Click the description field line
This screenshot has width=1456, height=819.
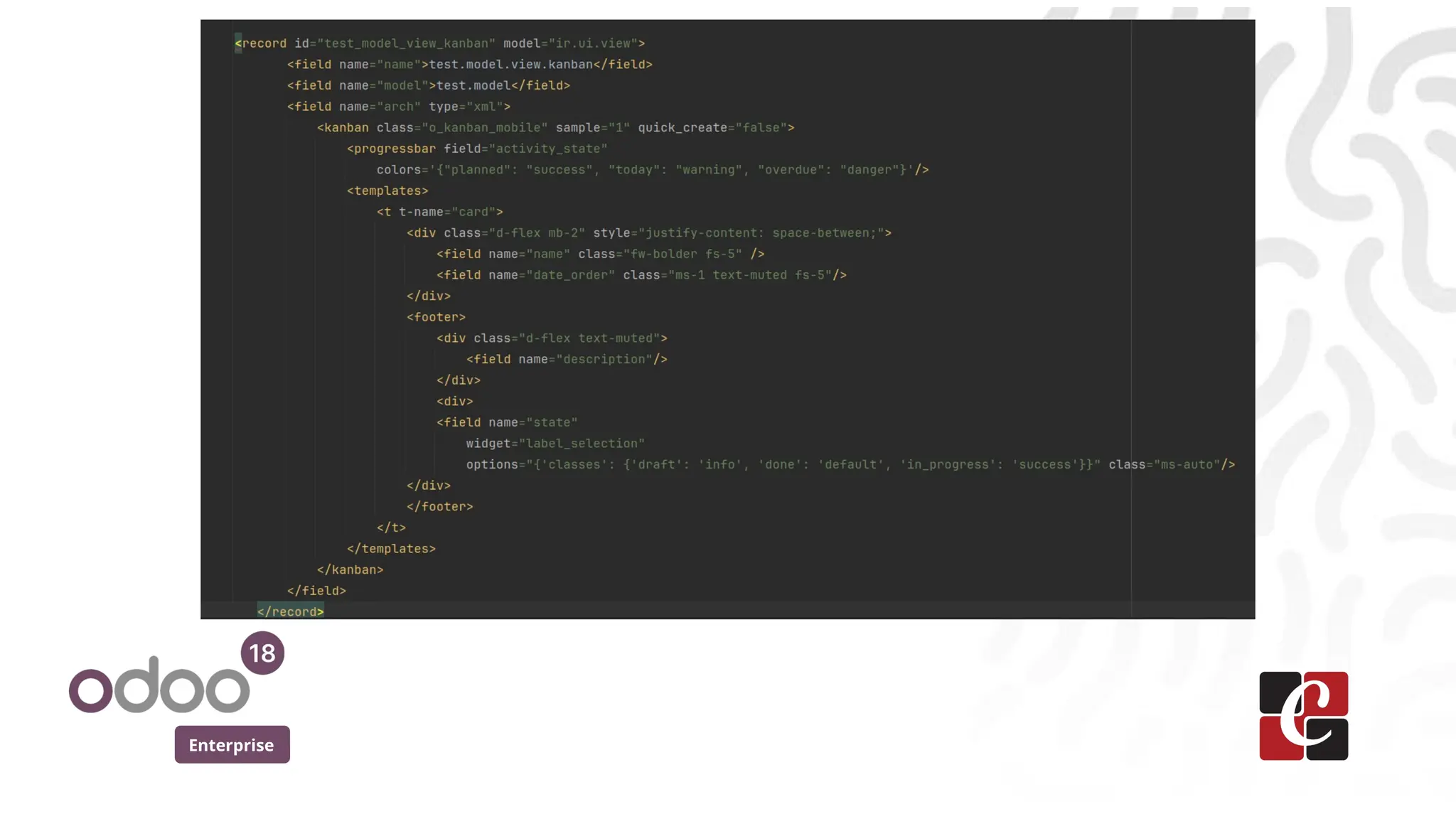tap(567, 359)
